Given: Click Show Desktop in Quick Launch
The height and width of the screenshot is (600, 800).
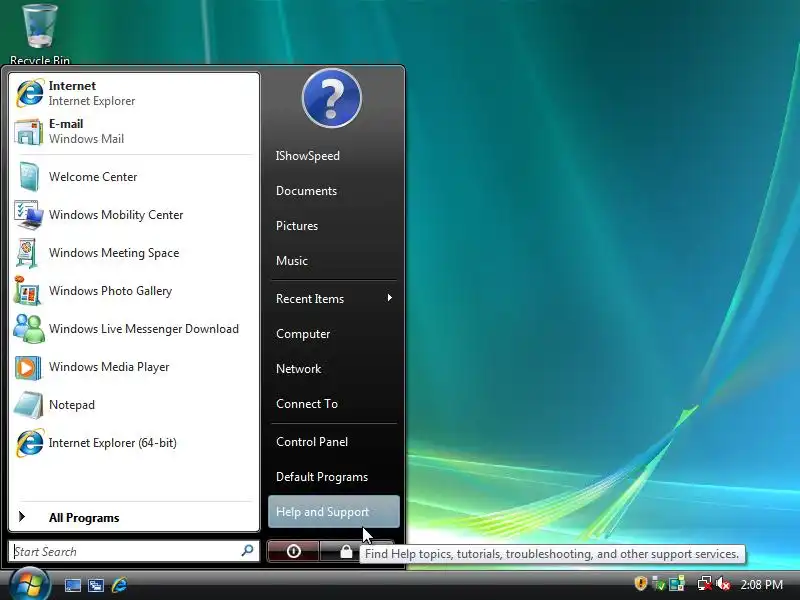Looking at the screenshot, I should (72, 585).
